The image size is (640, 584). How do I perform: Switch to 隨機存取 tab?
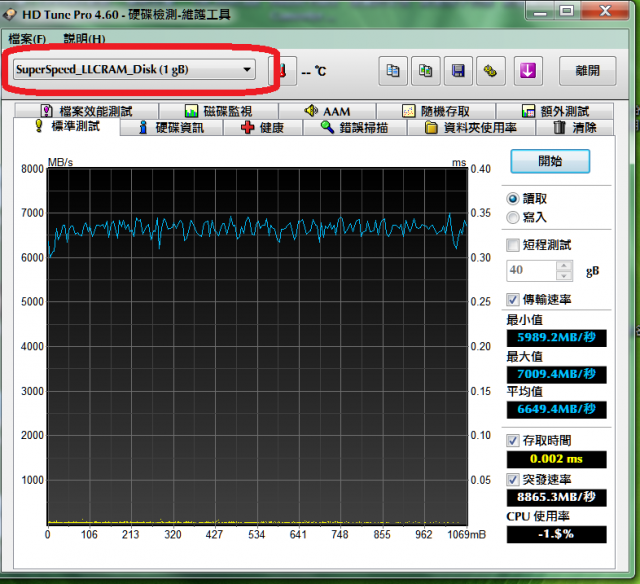pos(436,111)
